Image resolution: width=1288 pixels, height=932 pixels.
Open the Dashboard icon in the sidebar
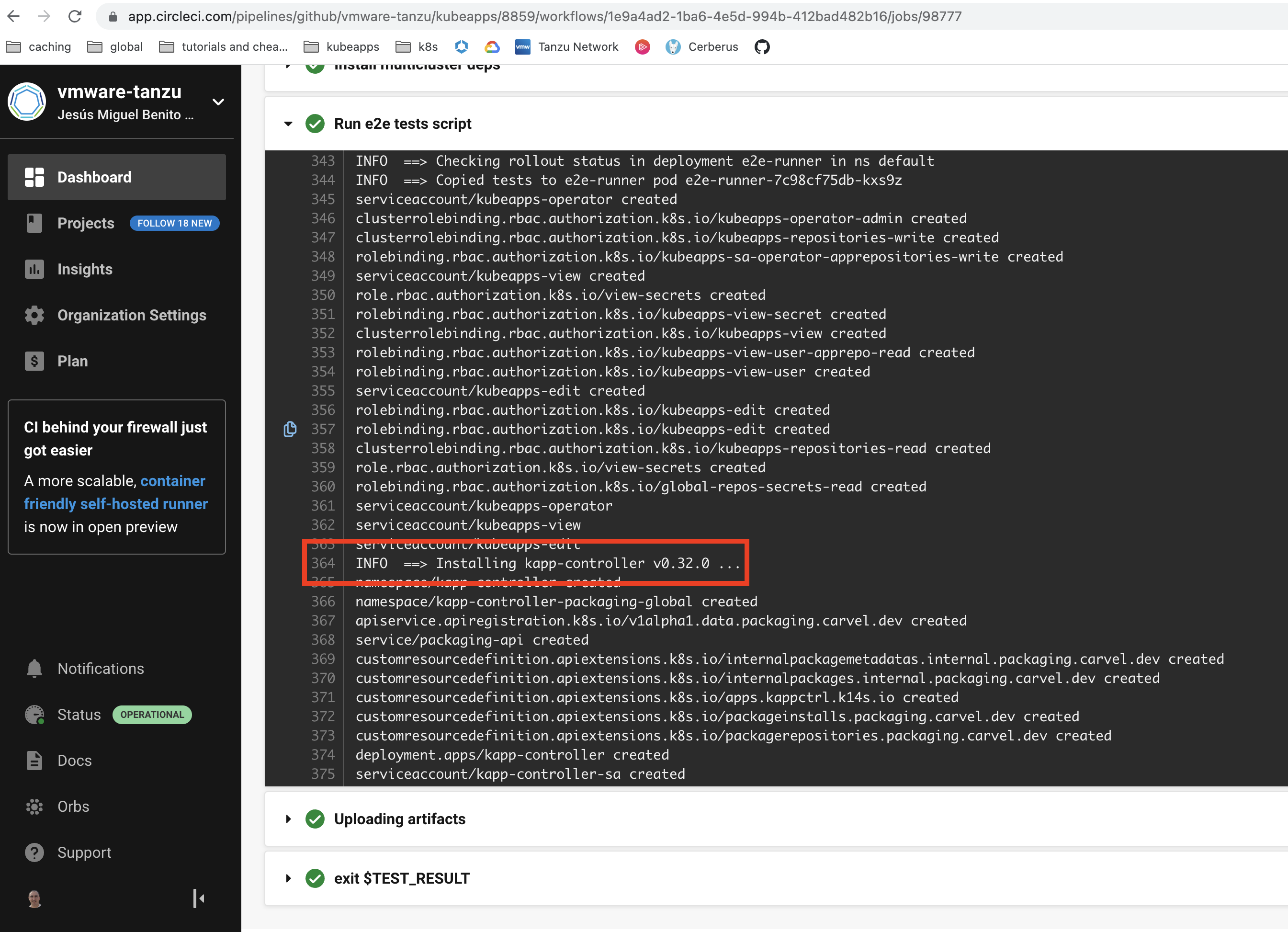point(34,177)
